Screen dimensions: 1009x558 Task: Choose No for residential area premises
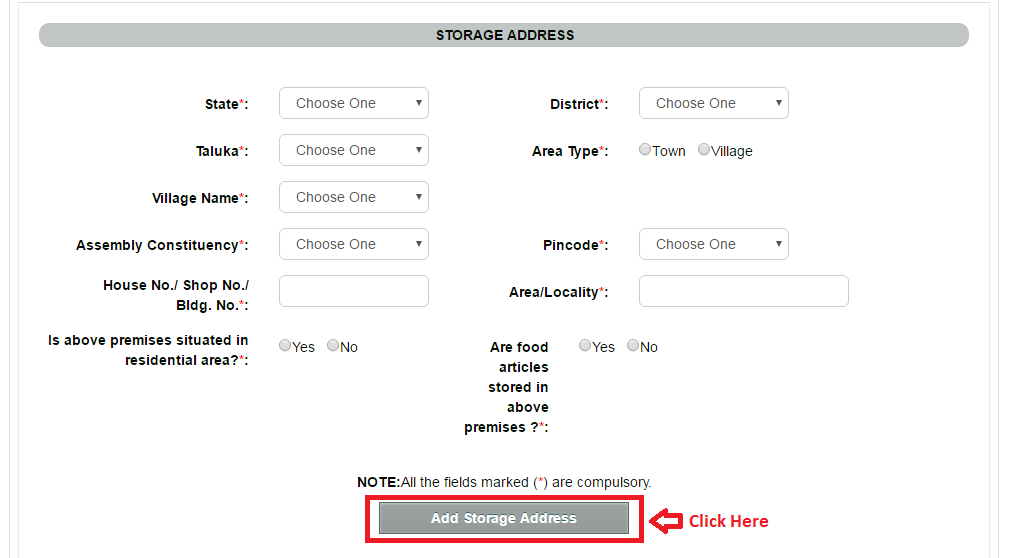[x=333, y=346]
